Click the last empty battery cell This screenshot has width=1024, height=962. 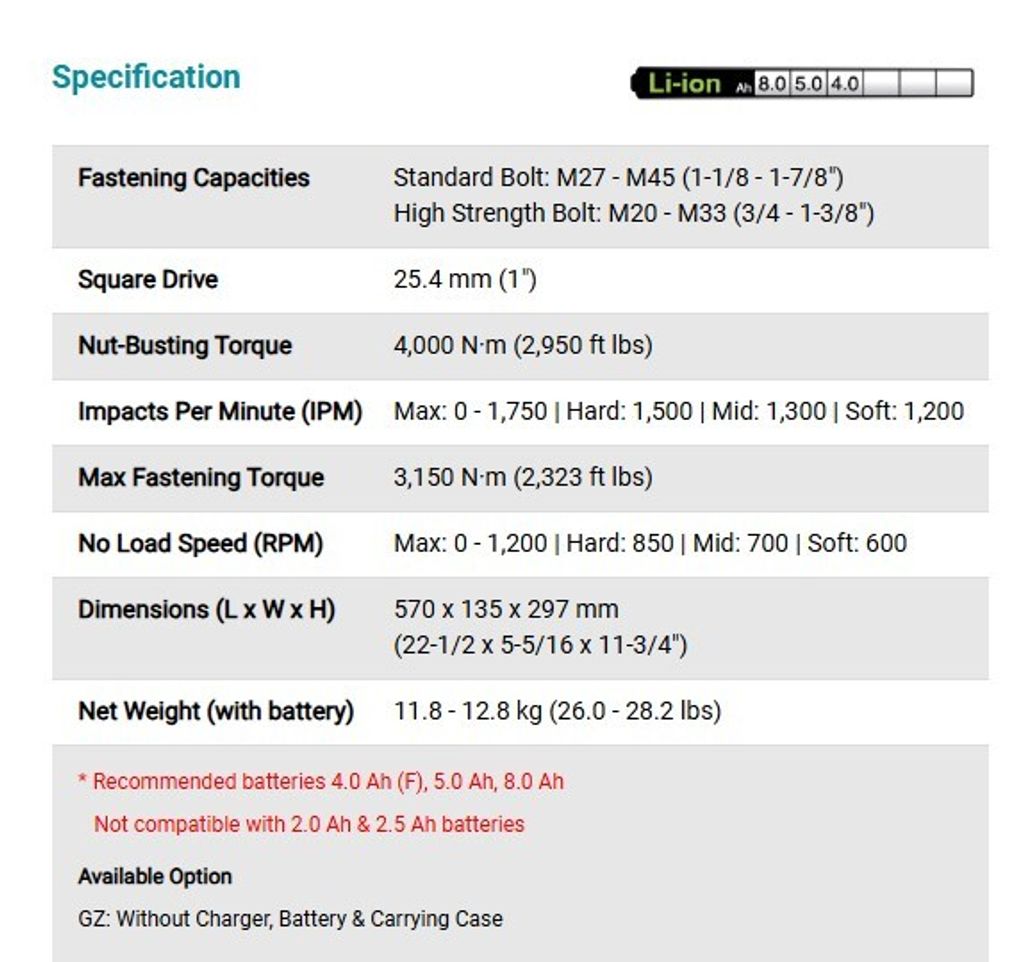[x=954, y=83]
